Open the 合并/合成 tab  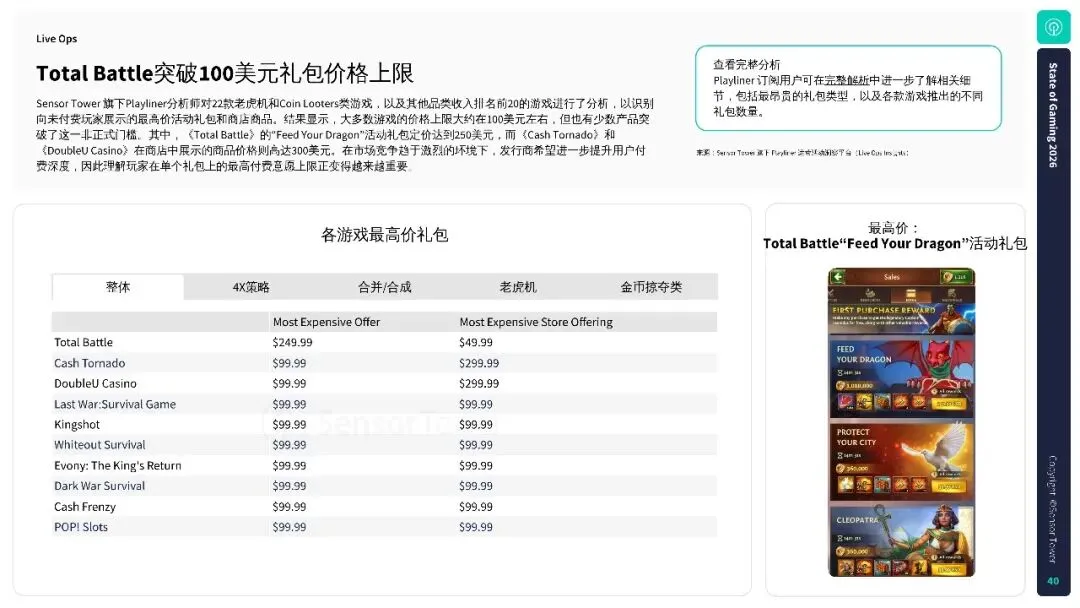[x=384, y=287]
